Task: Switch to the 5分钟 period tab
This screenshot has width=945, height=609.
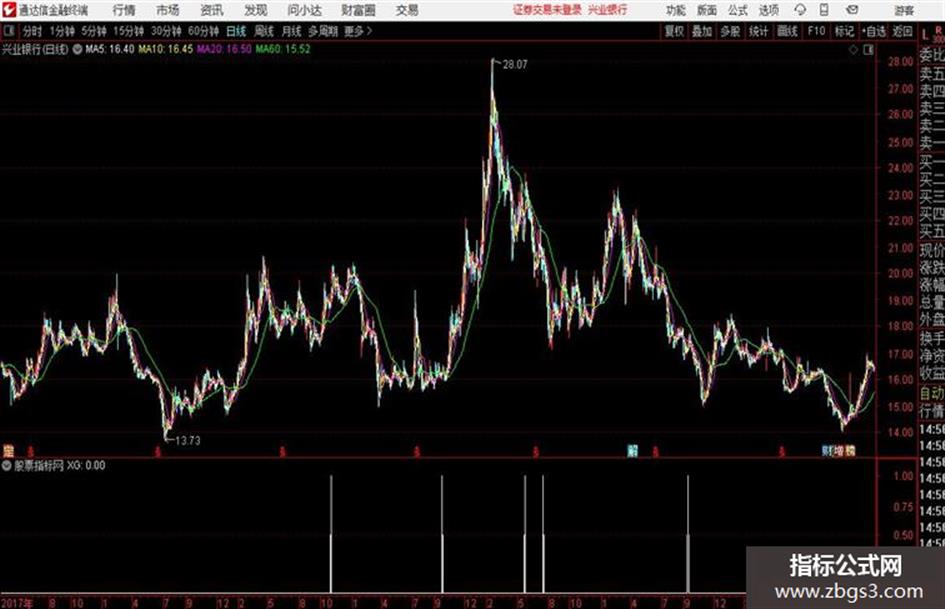Action: click(93, 31)
